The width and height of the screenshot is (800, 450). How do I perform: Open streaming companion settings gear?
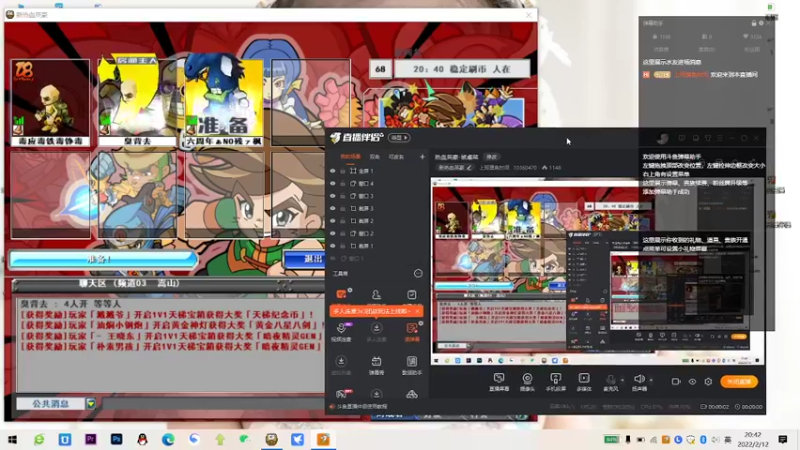708,381
